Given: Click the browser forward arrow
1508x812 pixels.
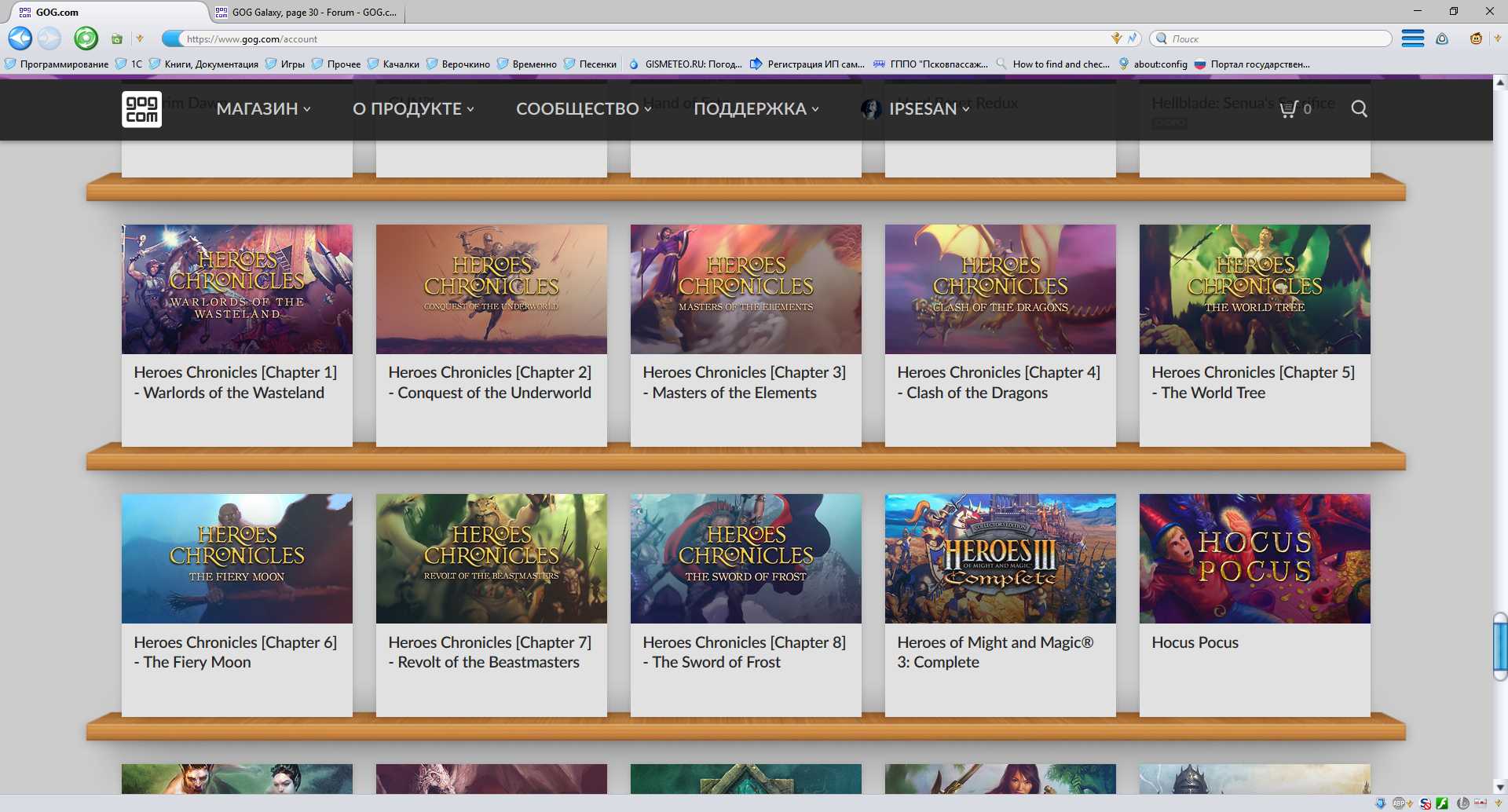Looking at the screenshot, I should click(49, 38).
